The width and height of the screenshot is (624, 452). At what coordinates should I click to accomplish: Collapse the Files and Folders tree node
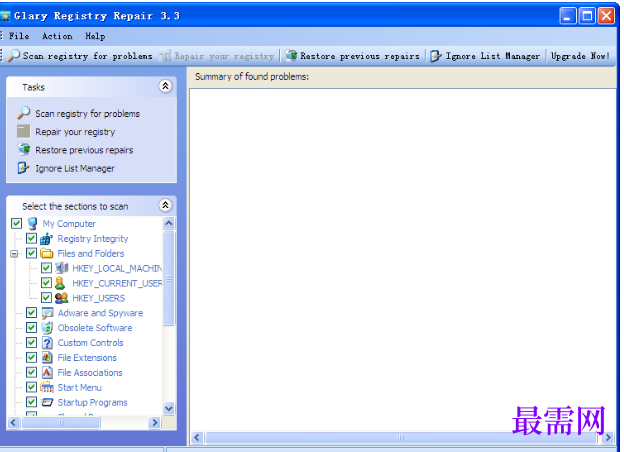pyautogui.click(x=14, y=253)
